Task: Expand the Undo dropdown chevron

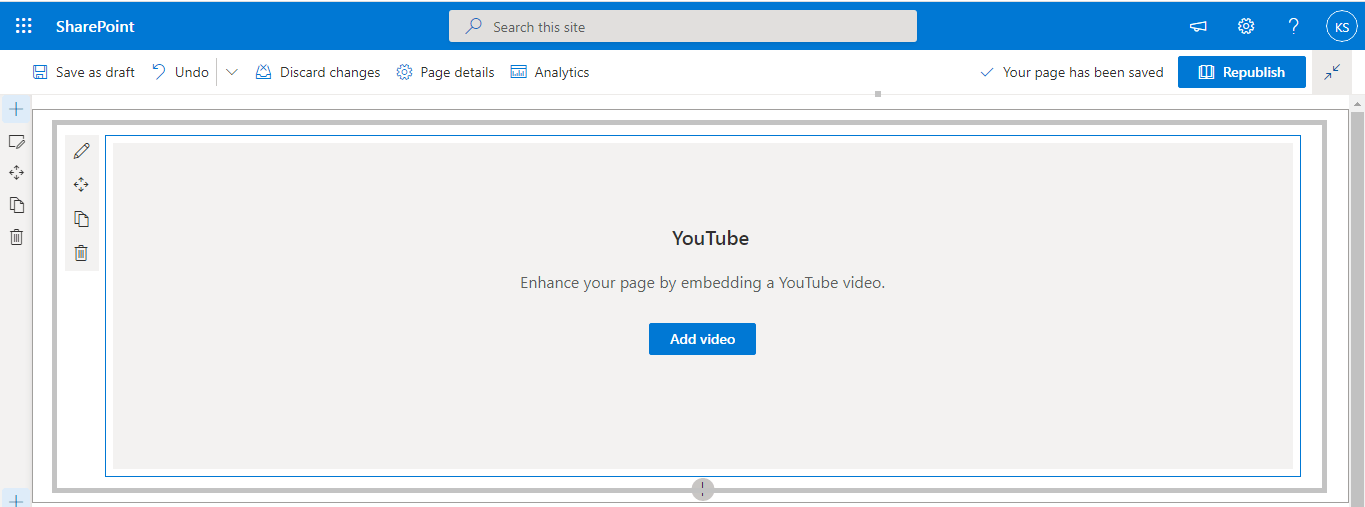Action: click(232, 72)
